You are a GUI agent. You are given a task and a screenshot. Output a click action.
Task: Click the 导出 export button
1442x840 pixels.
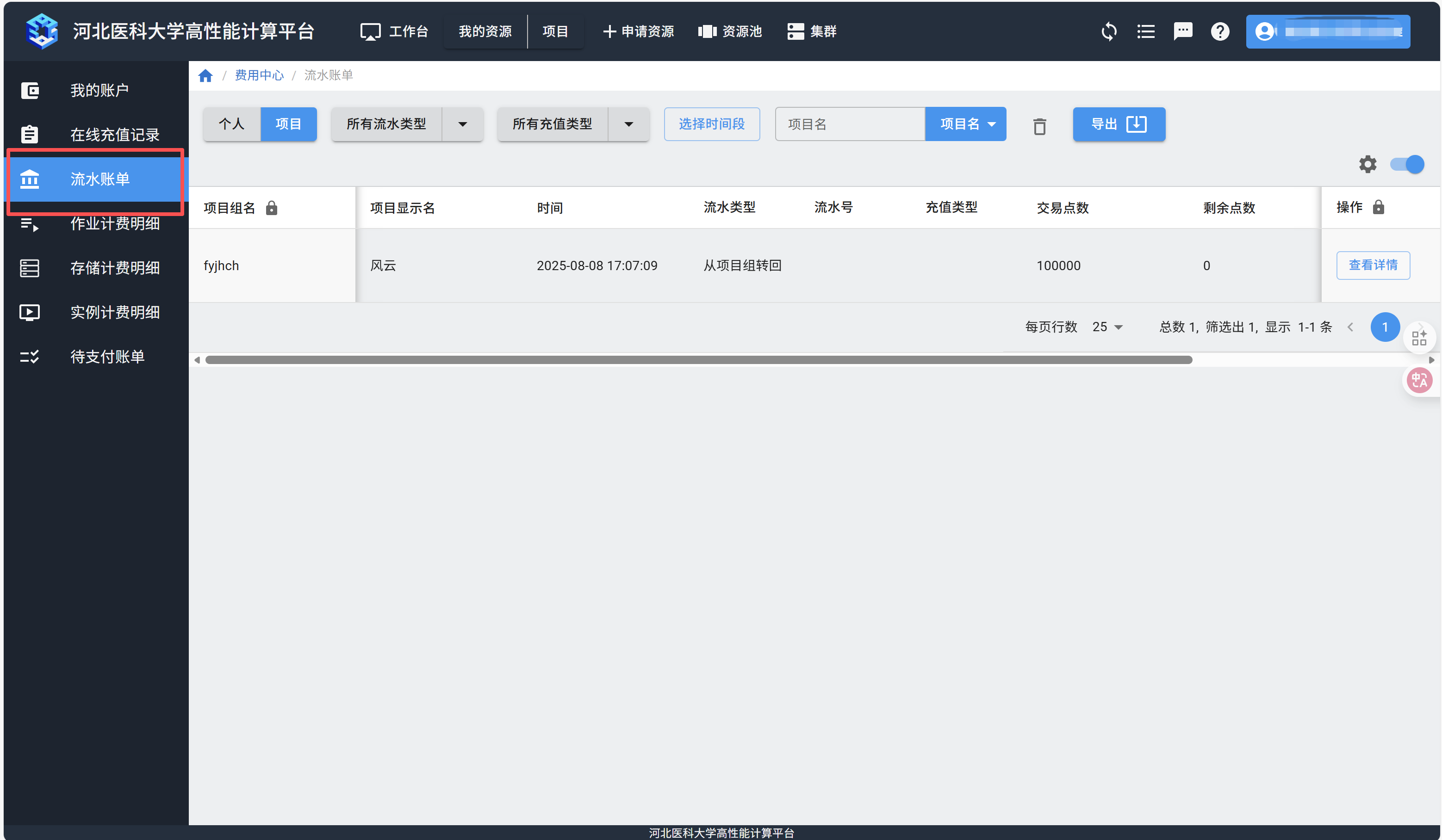click(x=1119, y=124)
